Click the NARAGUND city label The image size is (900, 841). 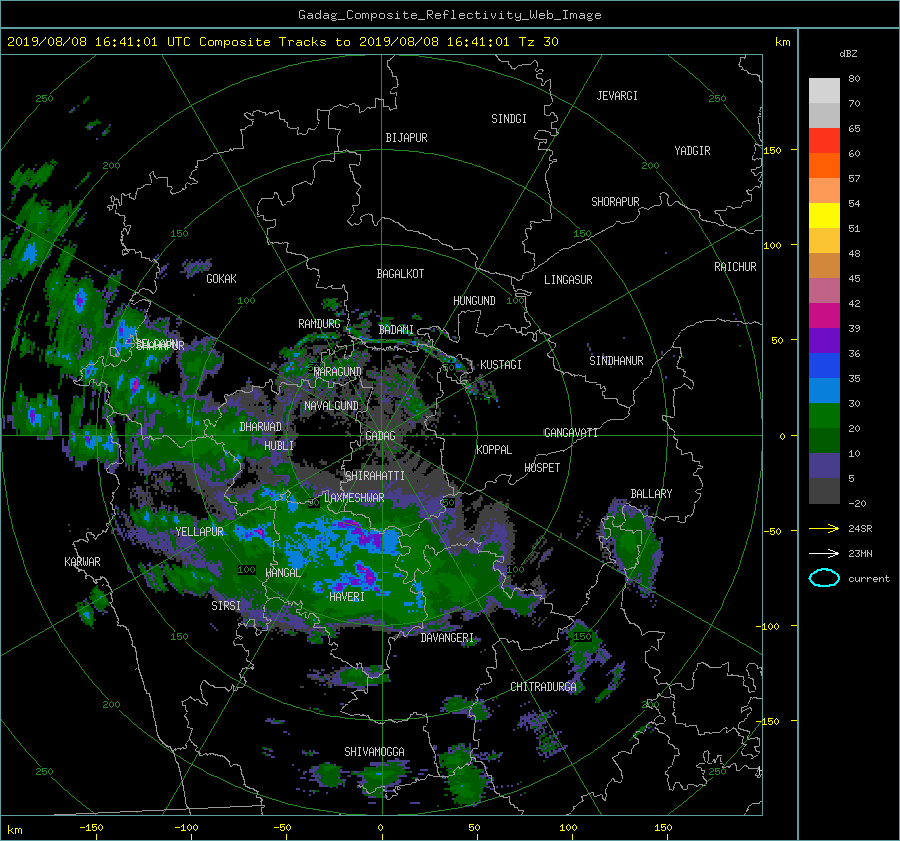338,372
